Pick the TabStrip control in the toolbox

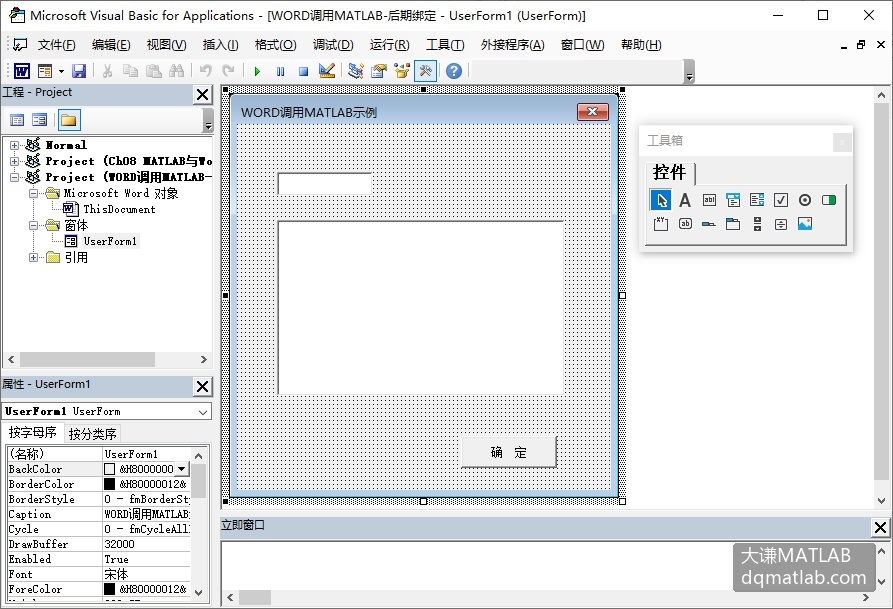pos(709,224)
